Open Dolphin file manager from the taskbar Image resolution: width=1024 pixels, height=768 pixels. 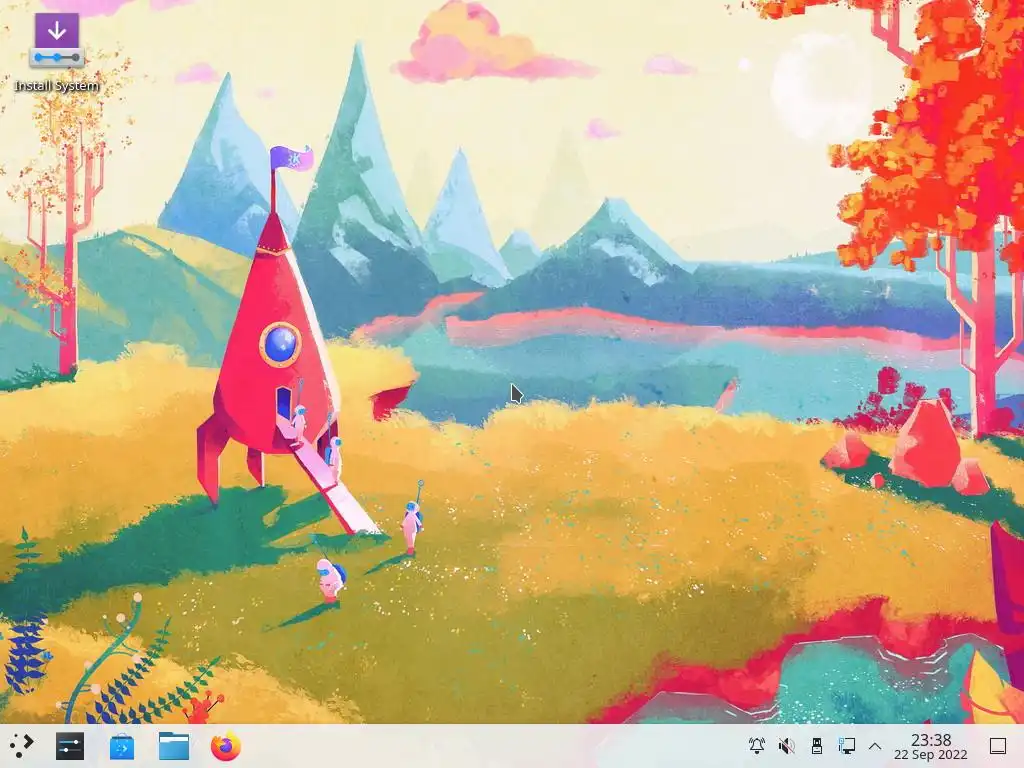click(x=174, y=746)
